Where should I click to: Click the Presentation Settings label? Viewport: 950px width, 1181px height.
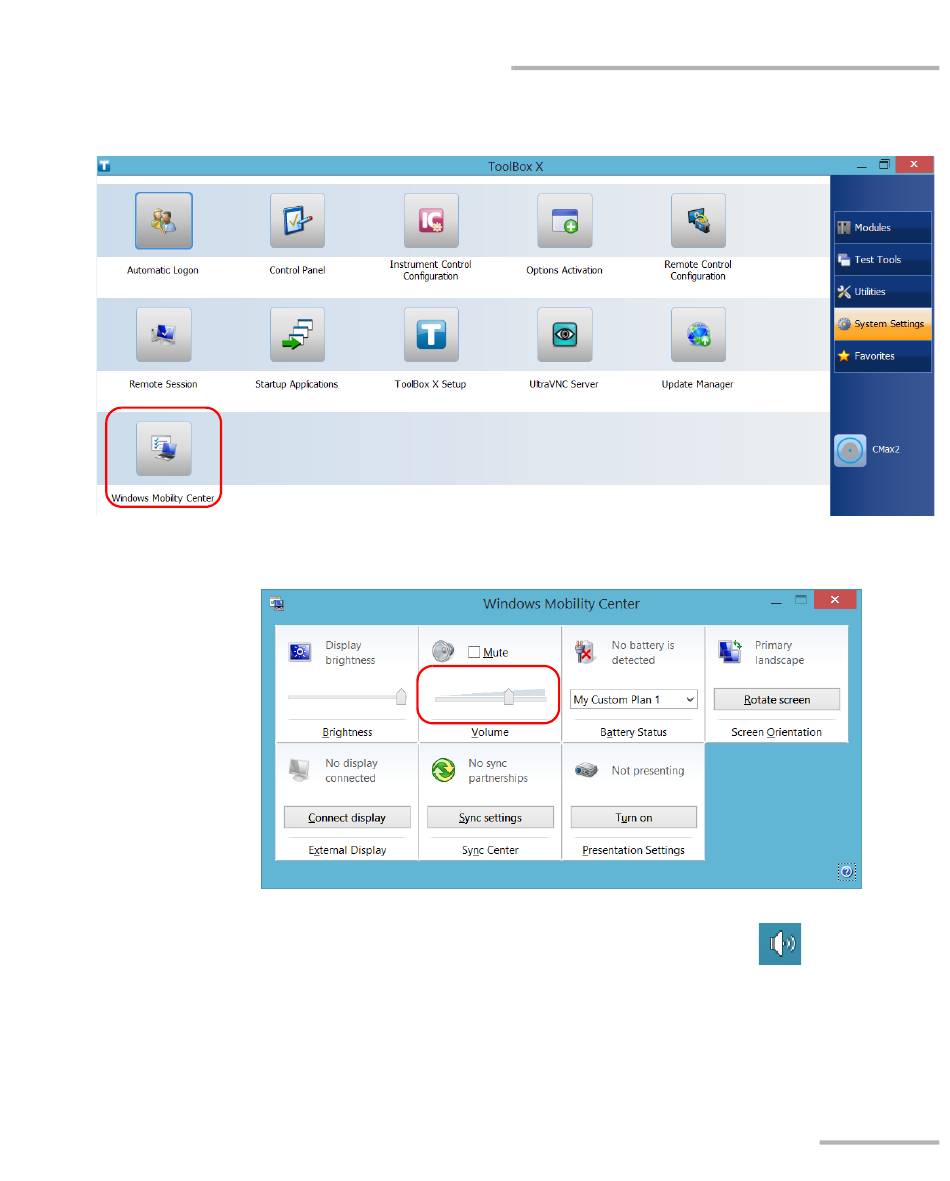coord(634,850)
